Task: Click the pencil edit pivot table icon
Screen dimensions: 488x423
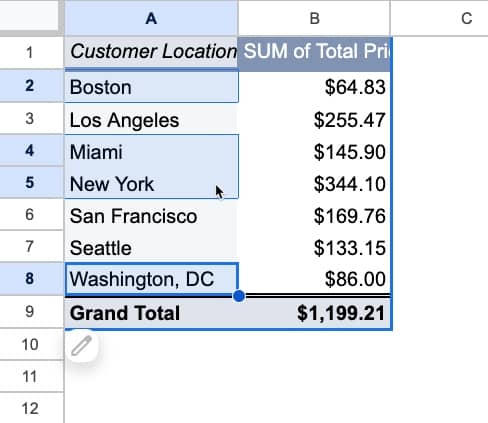Action: (82, 346)
